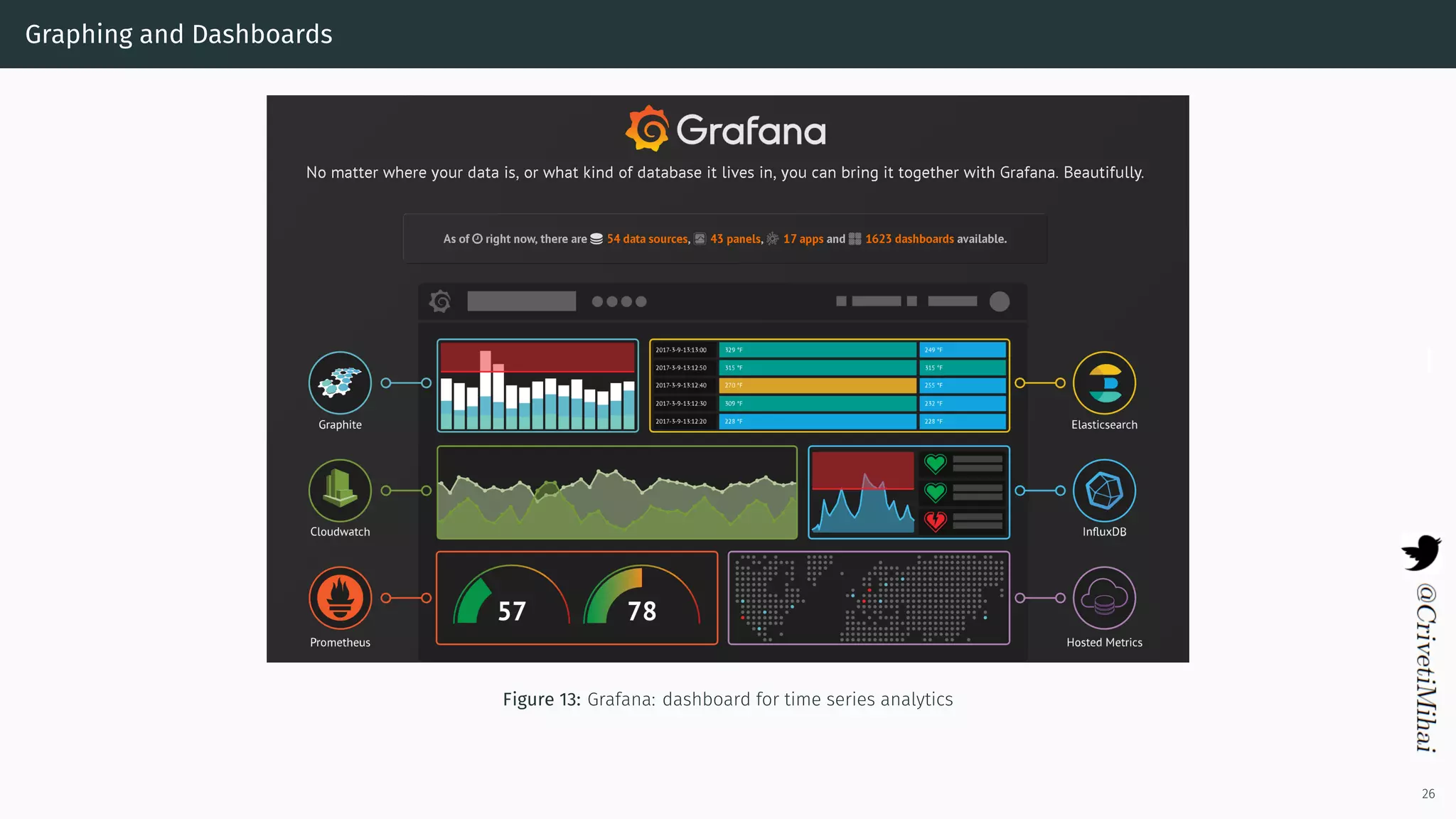Click the table row '2017-3-9-13:12:20'

click(830, 422)
